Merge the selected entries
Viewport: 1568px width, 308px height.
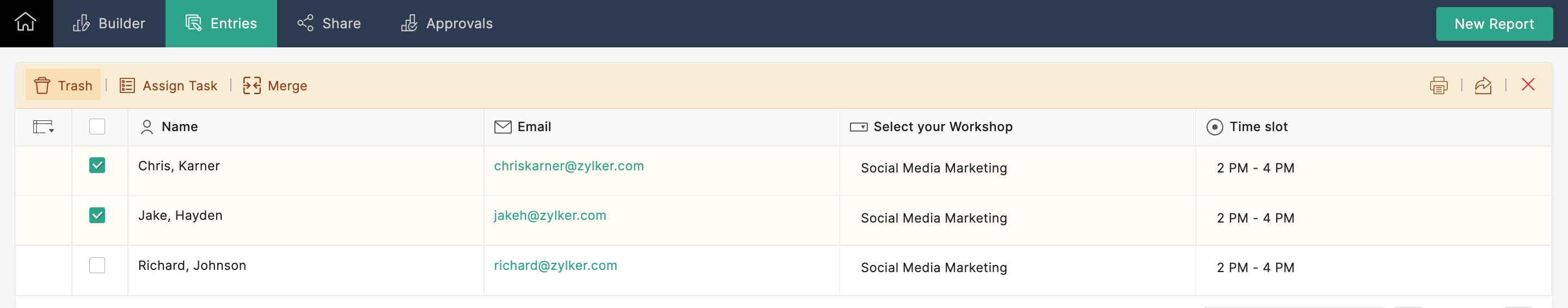tap(275, 85)
